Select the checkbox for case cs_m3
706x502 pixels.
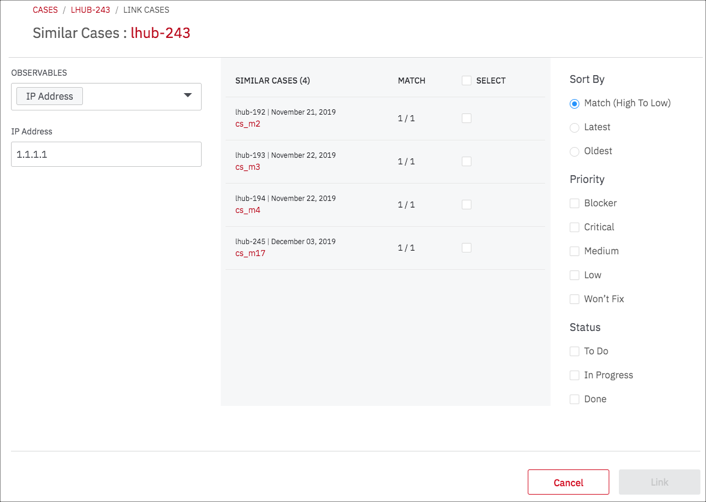click(466, 162)
